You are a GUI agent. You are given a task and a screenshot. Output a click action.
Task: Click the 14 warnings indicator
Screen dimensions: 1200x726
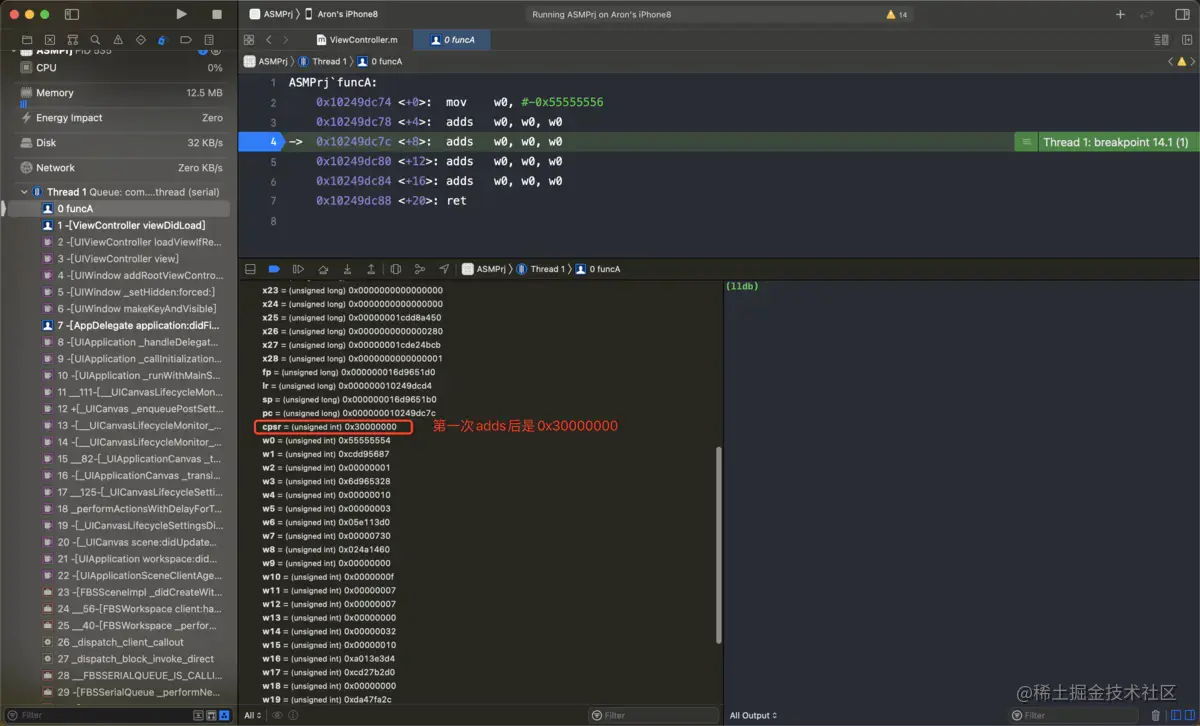click(x=897, y=15)
